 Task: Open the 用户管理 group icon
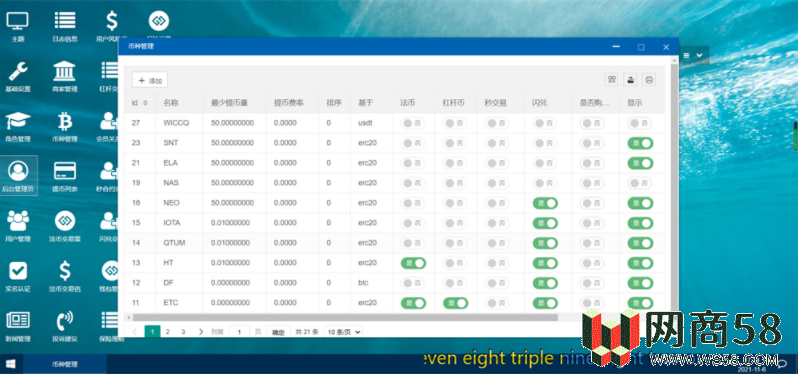tap(18, 226)
